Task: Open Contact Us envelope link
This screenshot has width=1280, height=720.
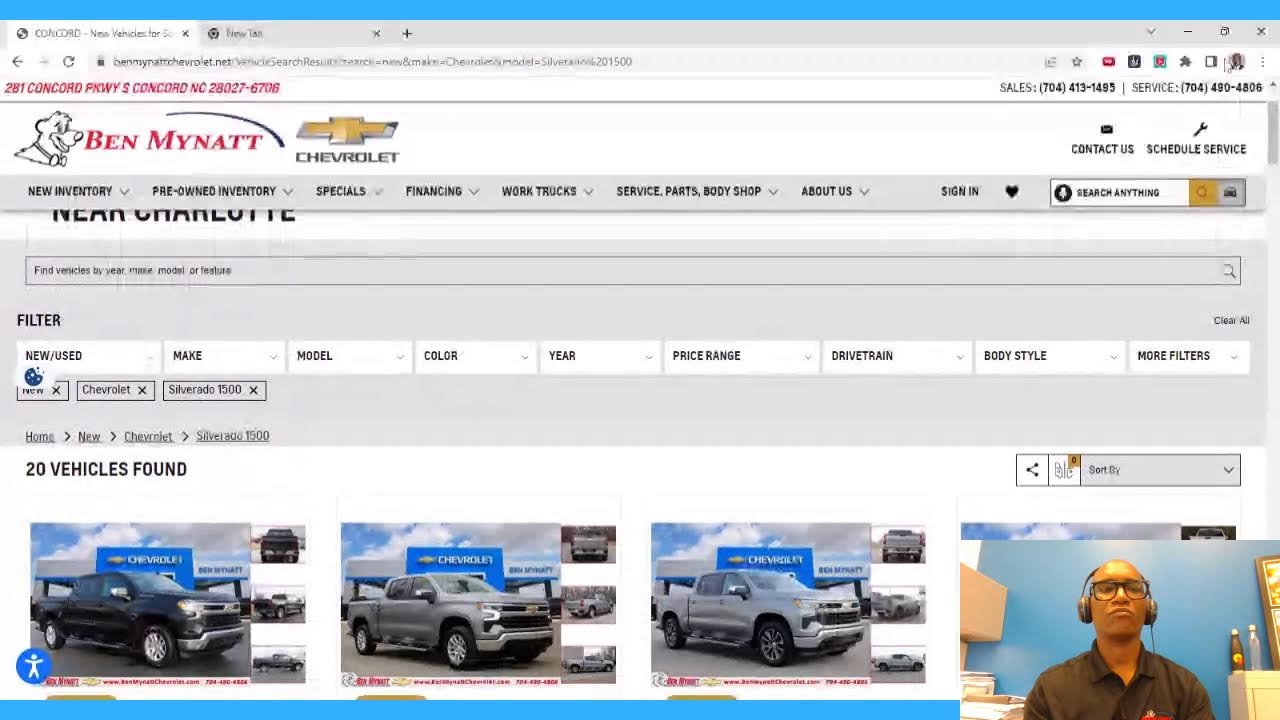Action: pos(1102,139)
